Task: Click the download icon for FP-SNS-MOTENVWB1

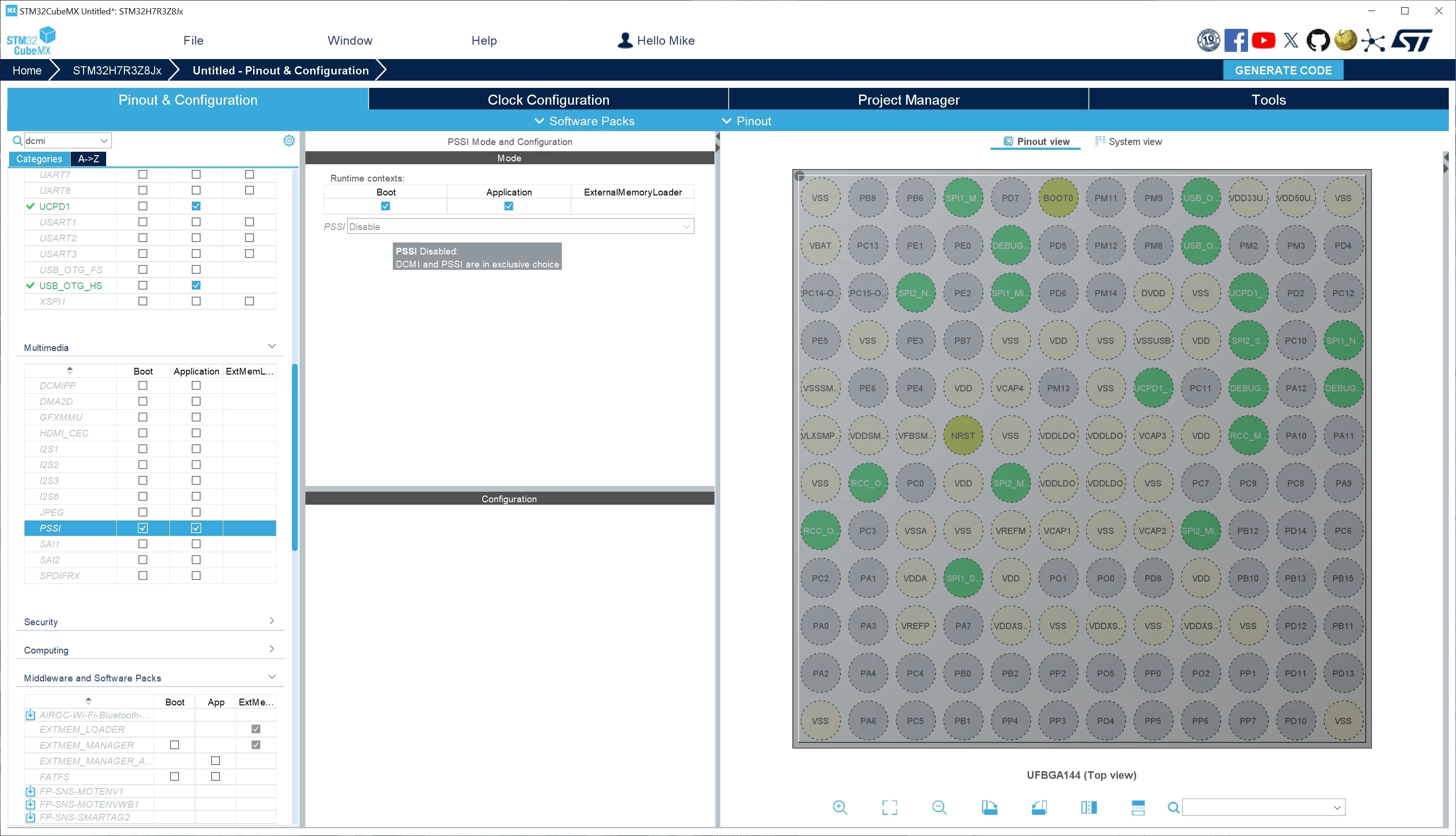Action: point(30,804)
